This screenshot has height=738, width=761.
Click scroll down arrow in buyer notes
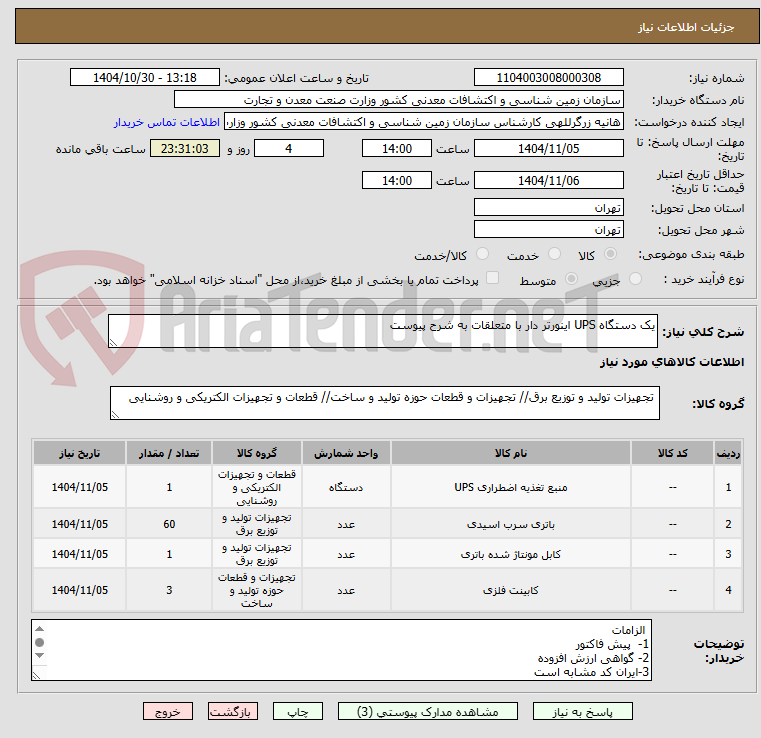click(x=40, y=656)
